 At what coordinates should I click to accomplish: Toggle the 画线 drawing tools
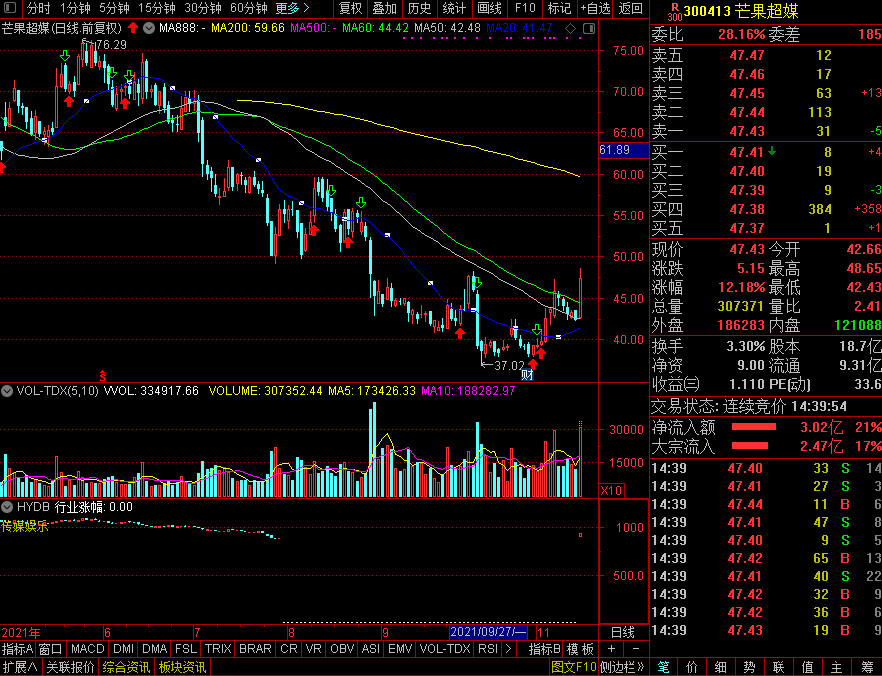(489, 8)
